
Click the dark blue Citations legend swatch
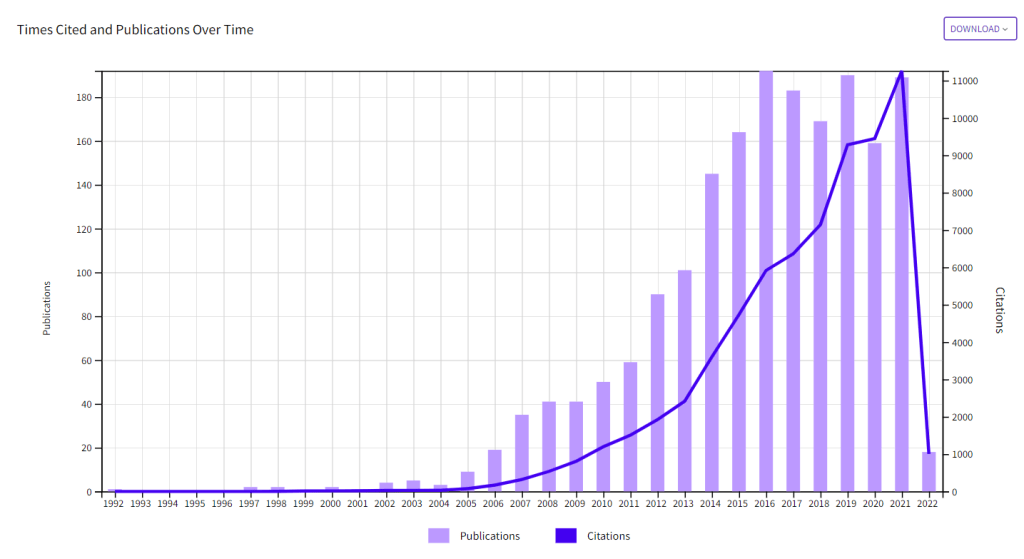[566, 536]
